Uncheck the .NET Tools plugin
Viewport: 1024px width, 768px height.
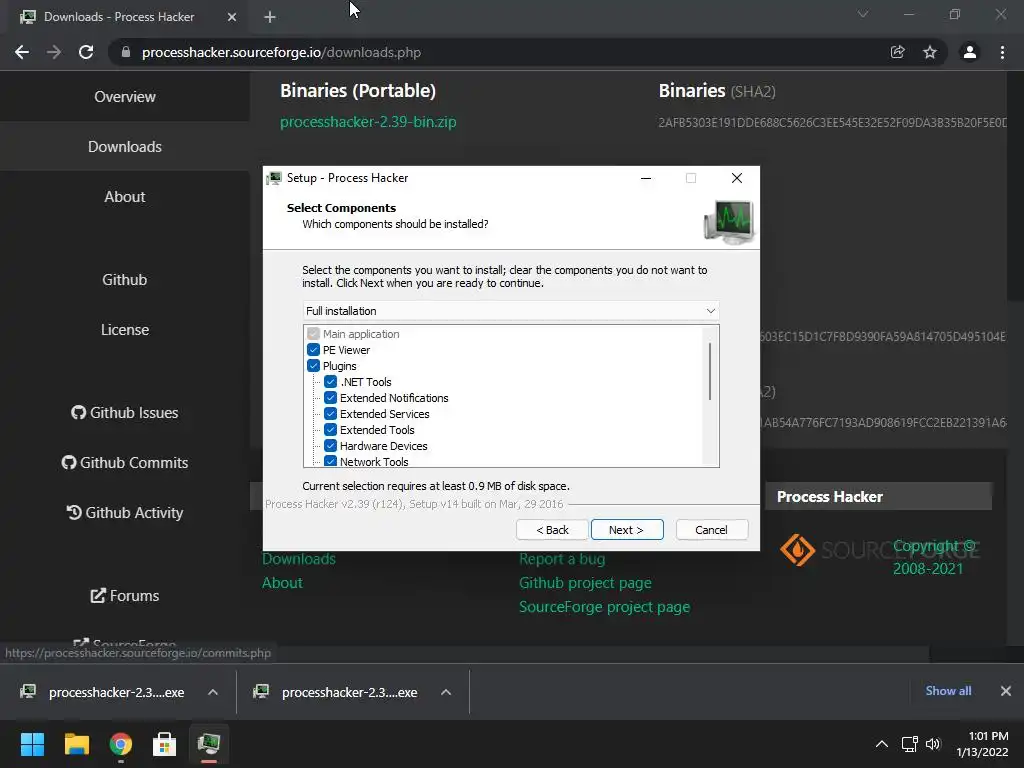330,382
